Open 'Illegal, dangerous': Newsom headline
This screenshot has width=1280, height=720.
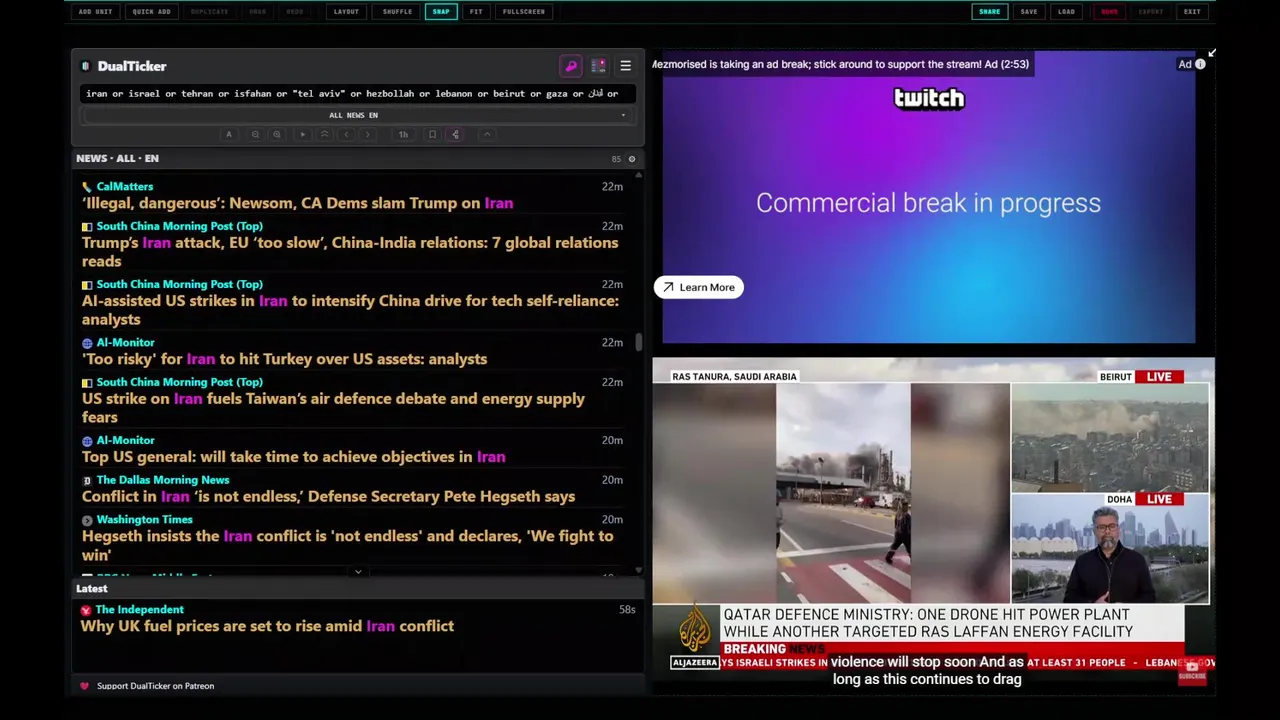297,203
